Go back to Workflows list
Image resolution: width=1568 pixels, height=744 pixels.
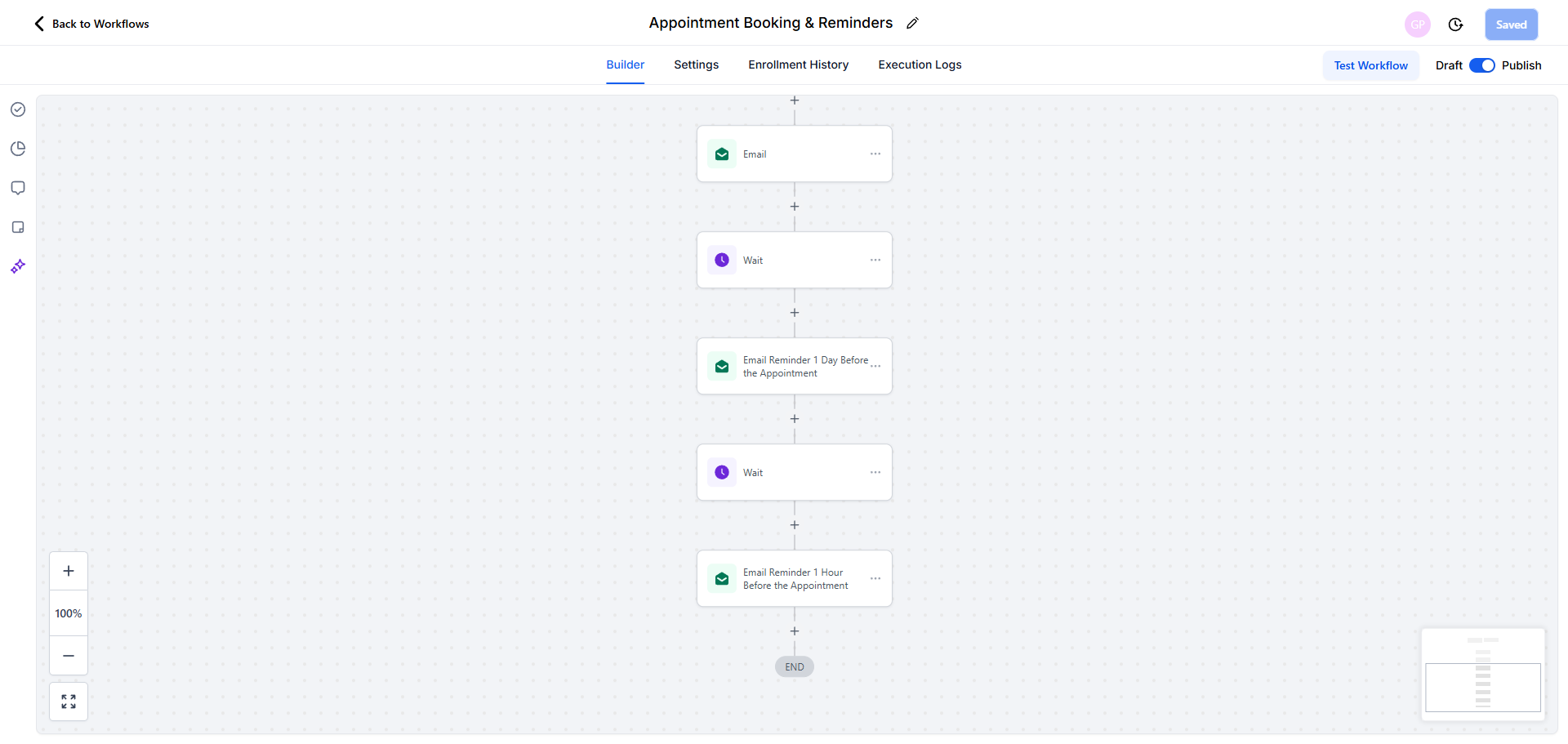pyautogui.click(x=91, y=24)
